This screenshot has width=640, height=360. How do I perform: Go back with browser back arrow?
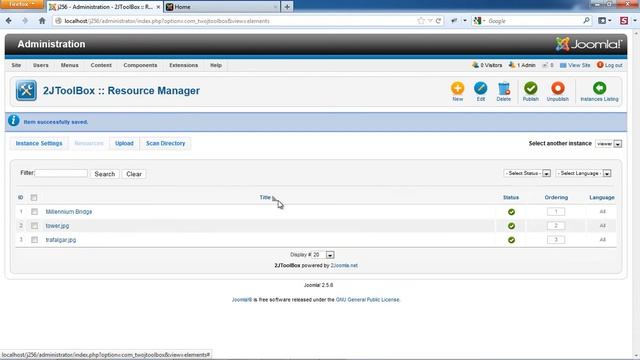click(9, 21)
